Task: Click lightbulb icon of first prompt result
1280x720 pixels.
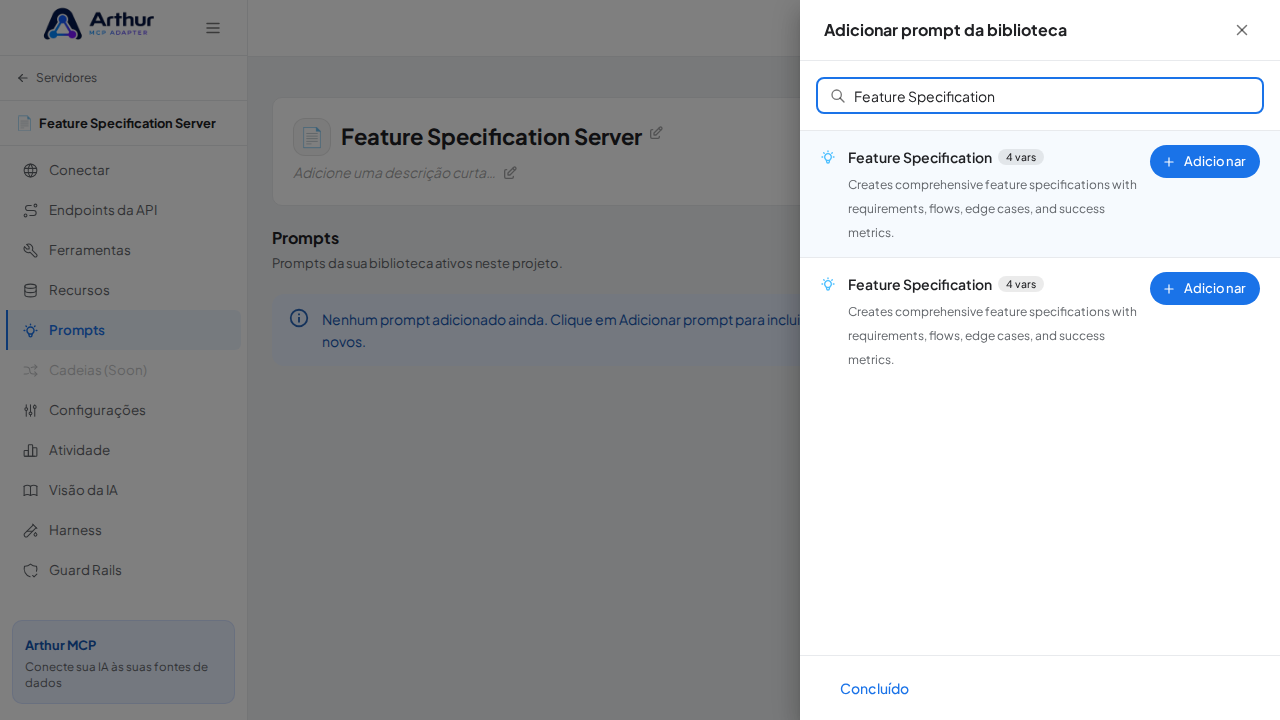Action: 828,157
